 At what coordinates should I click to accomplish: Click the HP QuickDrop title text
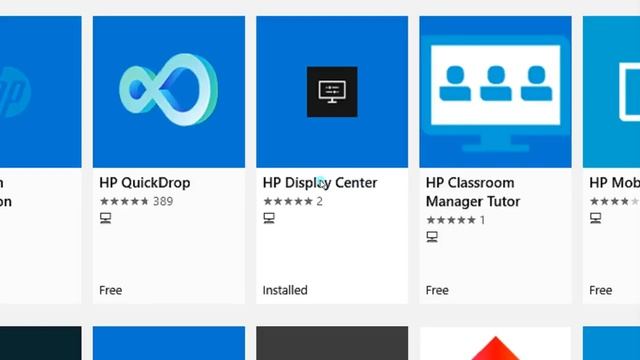[145, 183]
